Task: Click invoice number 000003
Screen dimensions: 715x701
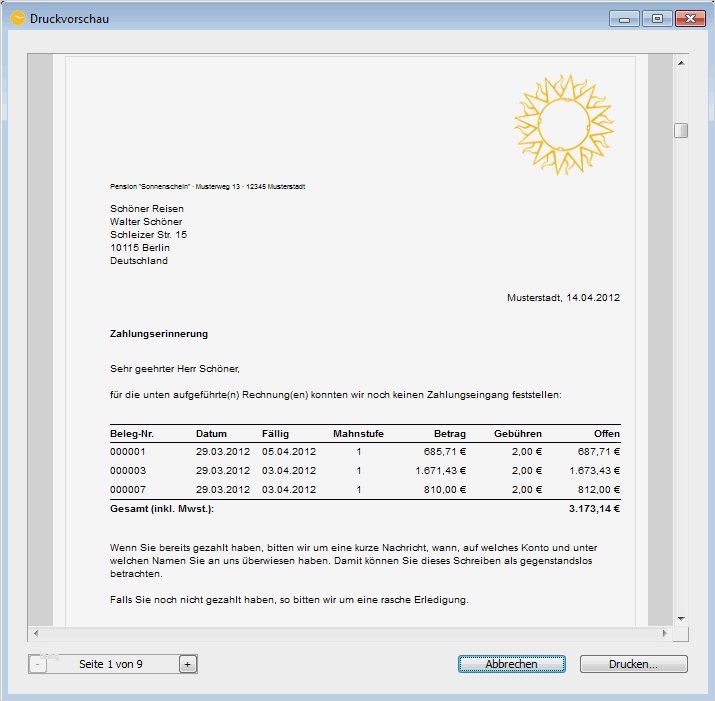Action: tap(128, 471)
